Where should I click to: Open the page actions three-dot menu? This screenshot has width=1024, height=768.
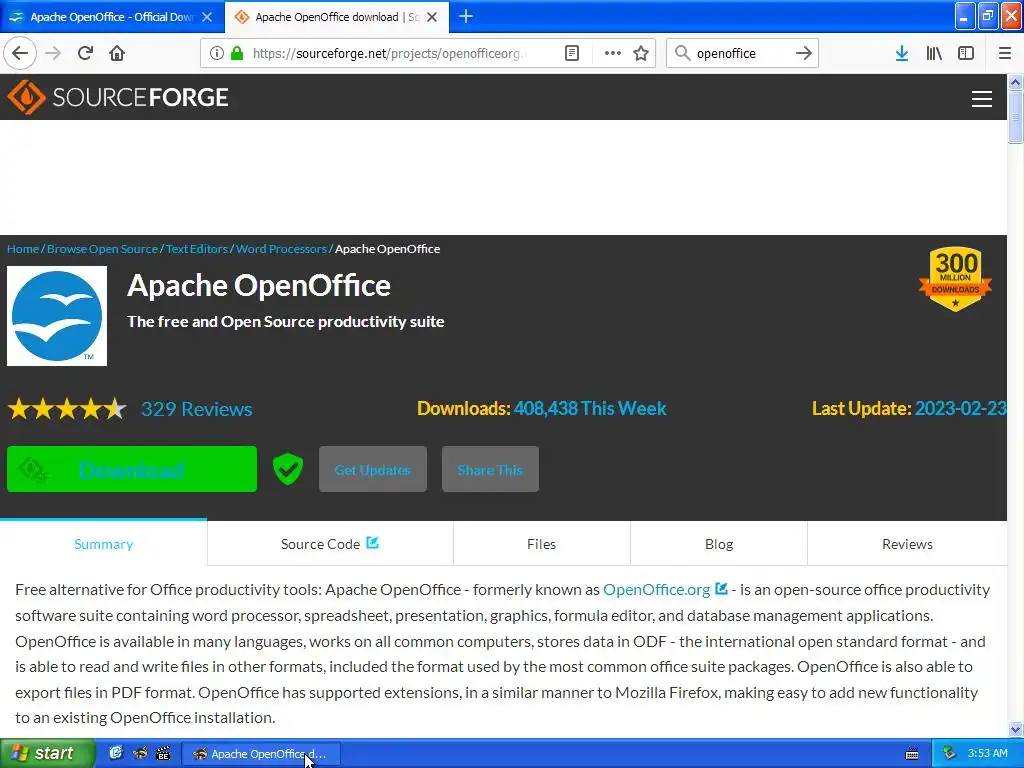point(613,53)
